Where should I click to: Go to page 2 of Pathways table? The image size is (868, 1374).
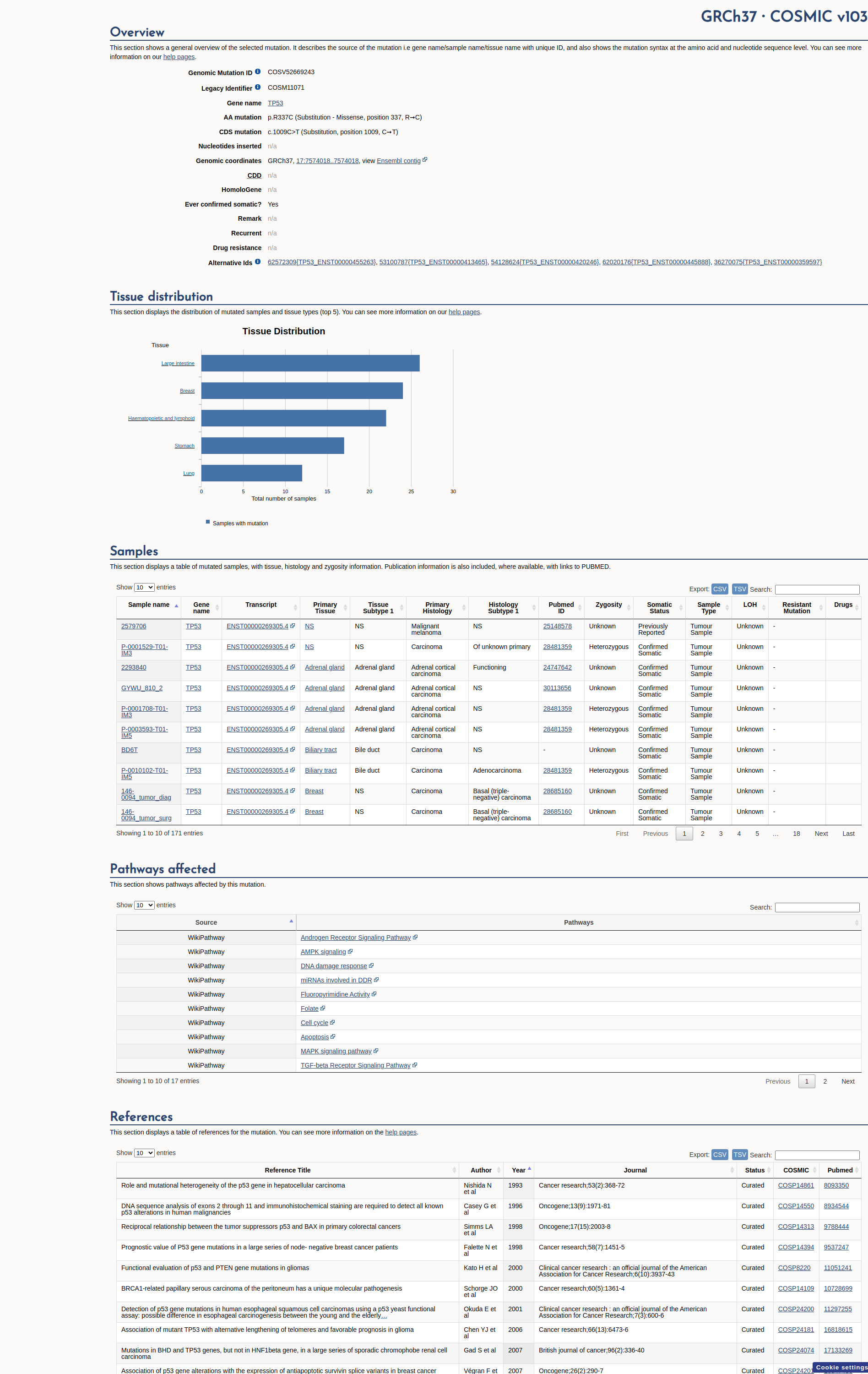(825, 1081)
